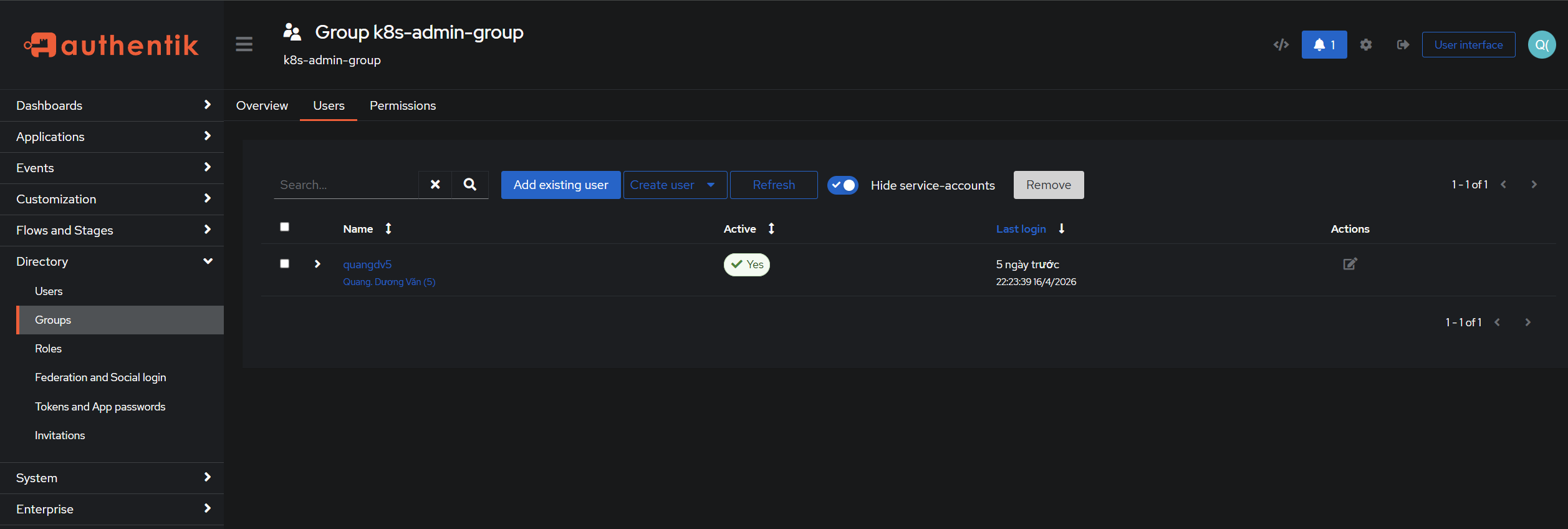Sort by Name column arrows
Image resolution: width=1568 pixels, height=529 pixels.
(388, 229)
